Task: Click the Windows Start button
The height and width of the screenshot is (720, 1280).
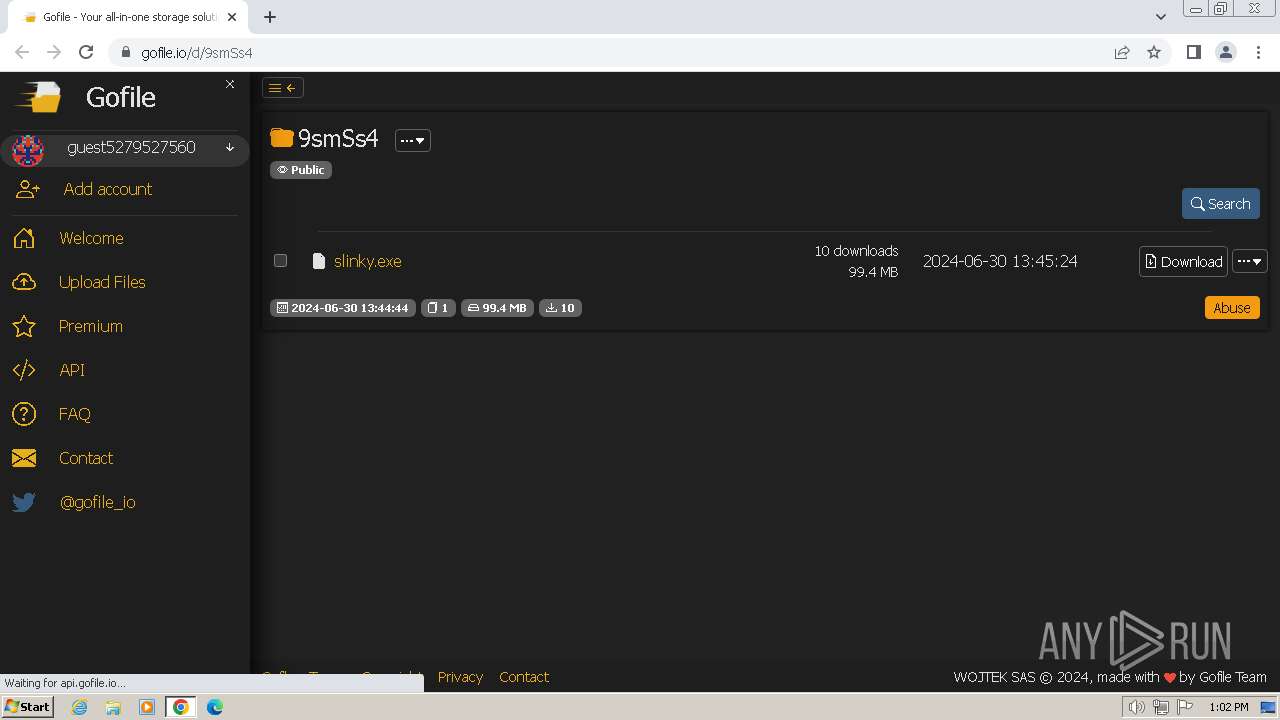Action: pos(27,707)
